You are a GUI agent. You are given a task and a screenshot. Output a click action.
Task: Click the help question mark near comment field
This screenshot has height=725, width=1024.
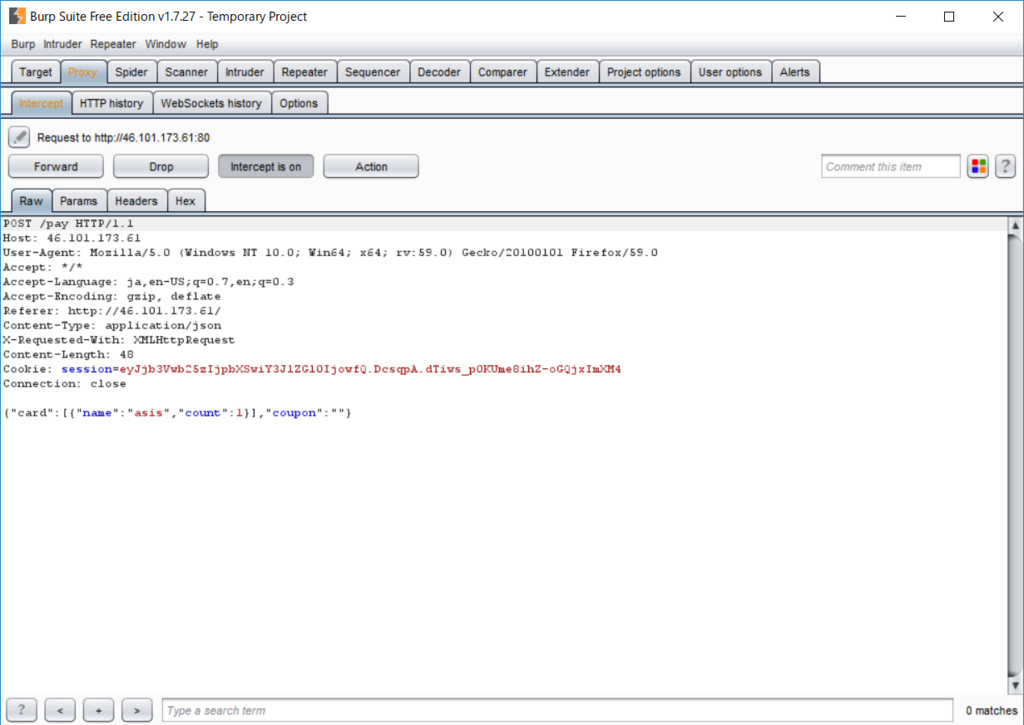point(1005,167)
